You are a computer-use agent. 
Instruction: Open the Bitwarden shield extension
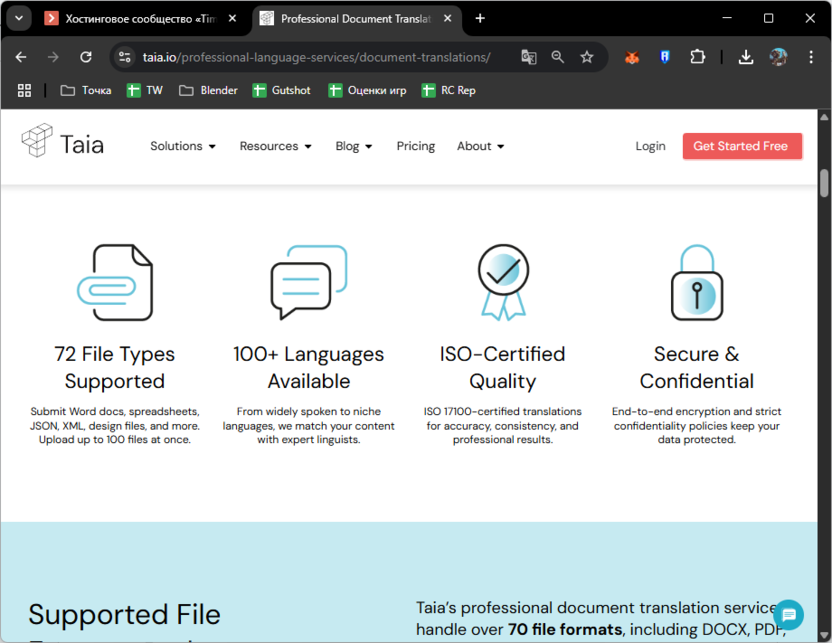664,57
